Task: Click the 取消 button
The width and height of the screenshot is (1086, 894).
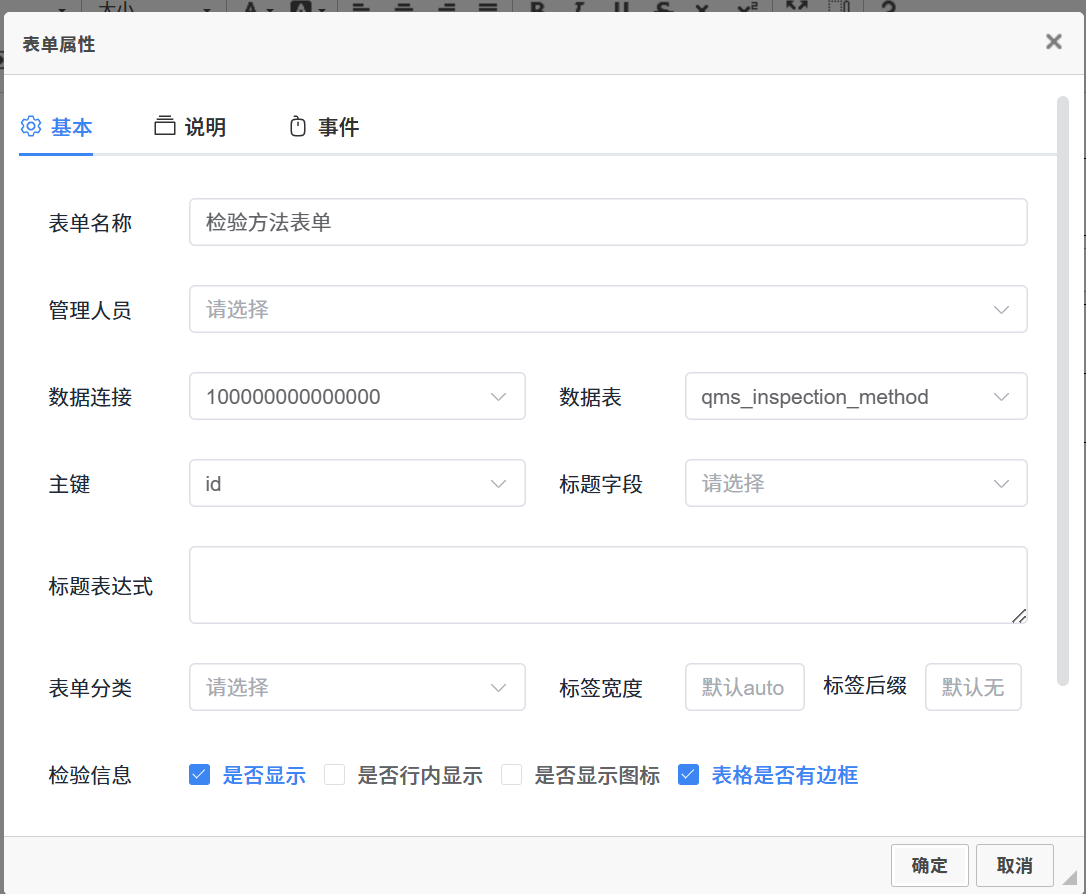Action: (x=1014, y=866)
